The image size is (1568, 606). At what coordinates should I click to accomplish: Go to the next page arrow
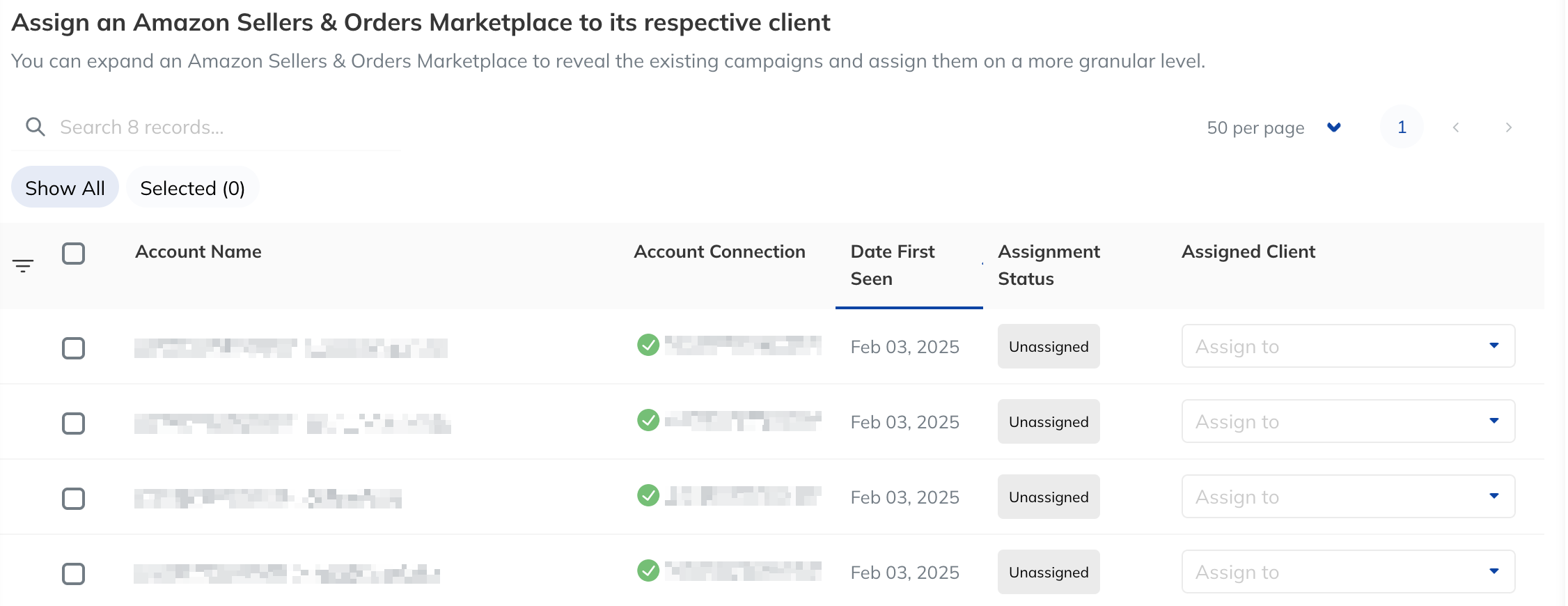1508,127
